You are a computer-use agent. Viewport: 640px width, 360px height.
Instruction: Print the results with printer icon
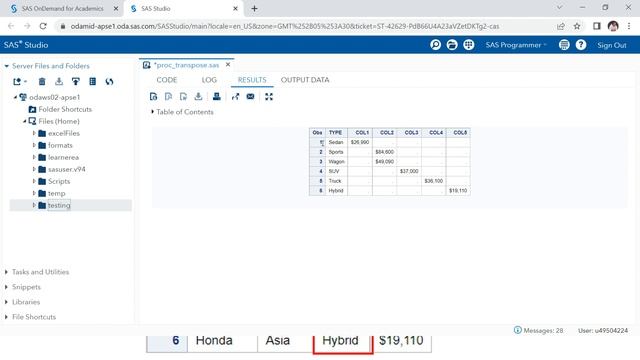[x=217, y=97]
